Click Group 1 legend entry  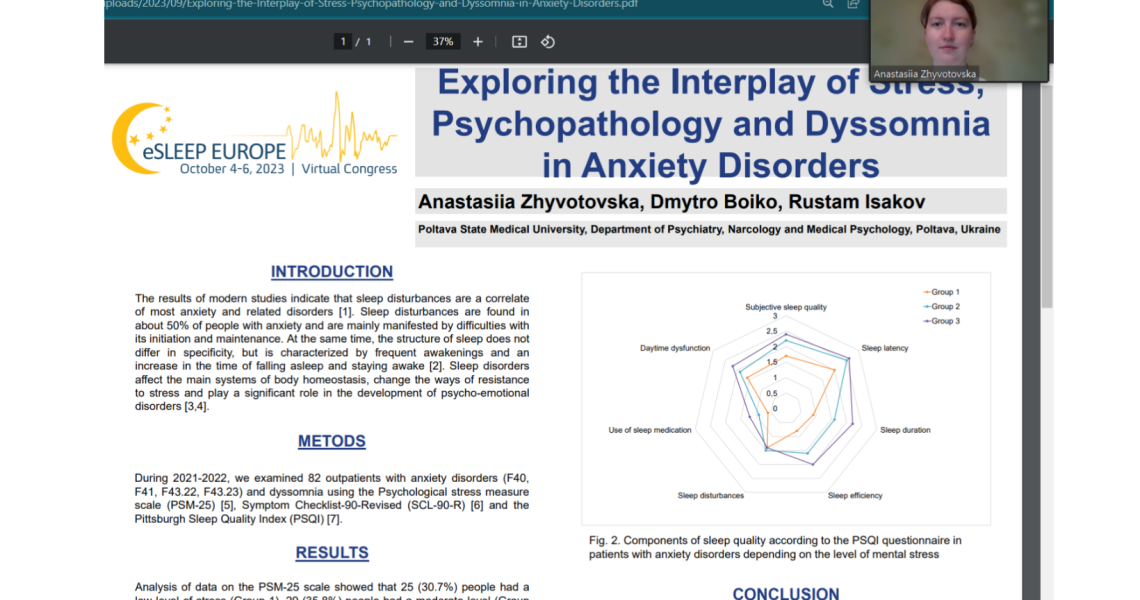click(942, 292)
